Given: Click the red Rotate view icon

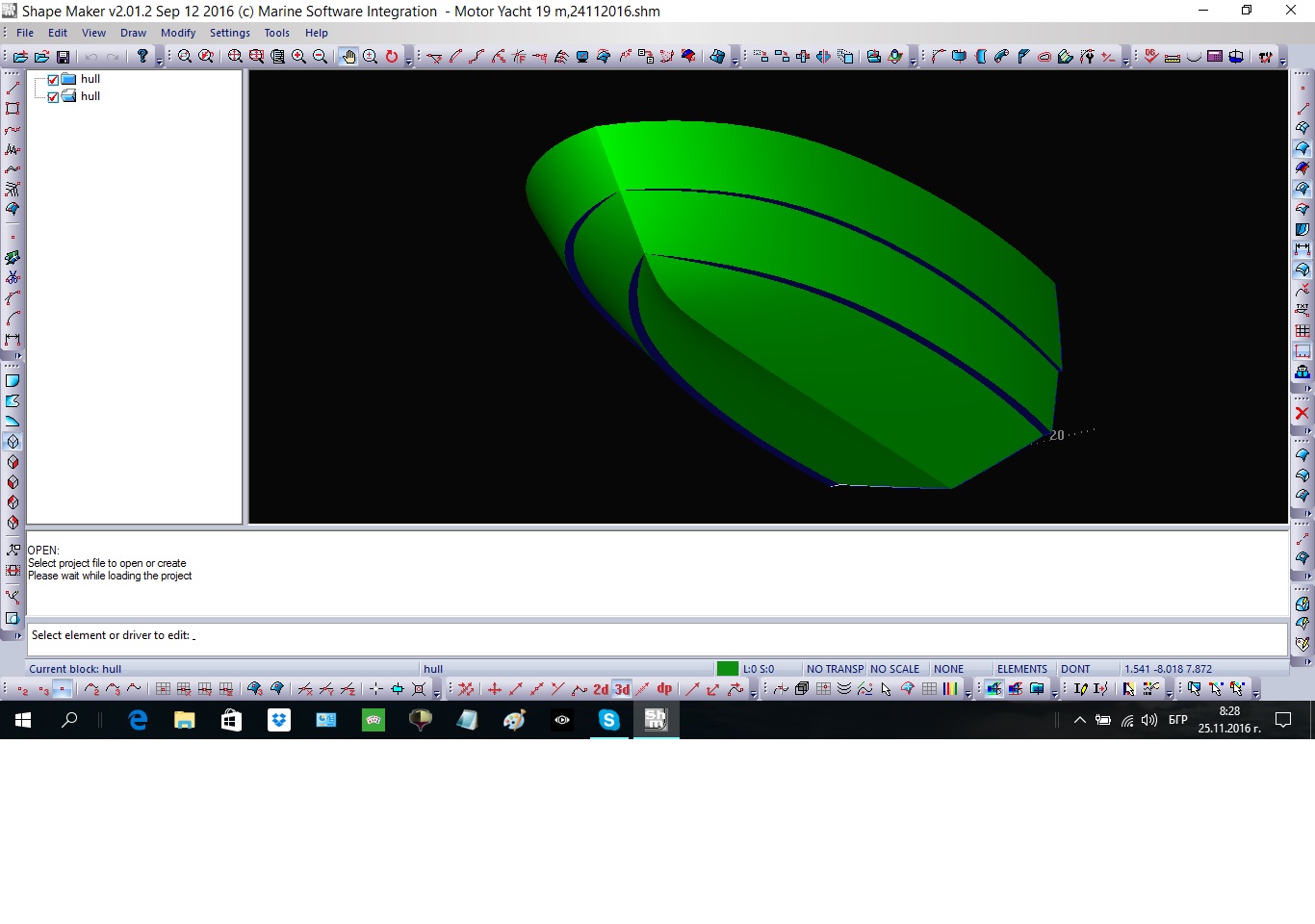Looking at the screenshot, I should (392, 57).
